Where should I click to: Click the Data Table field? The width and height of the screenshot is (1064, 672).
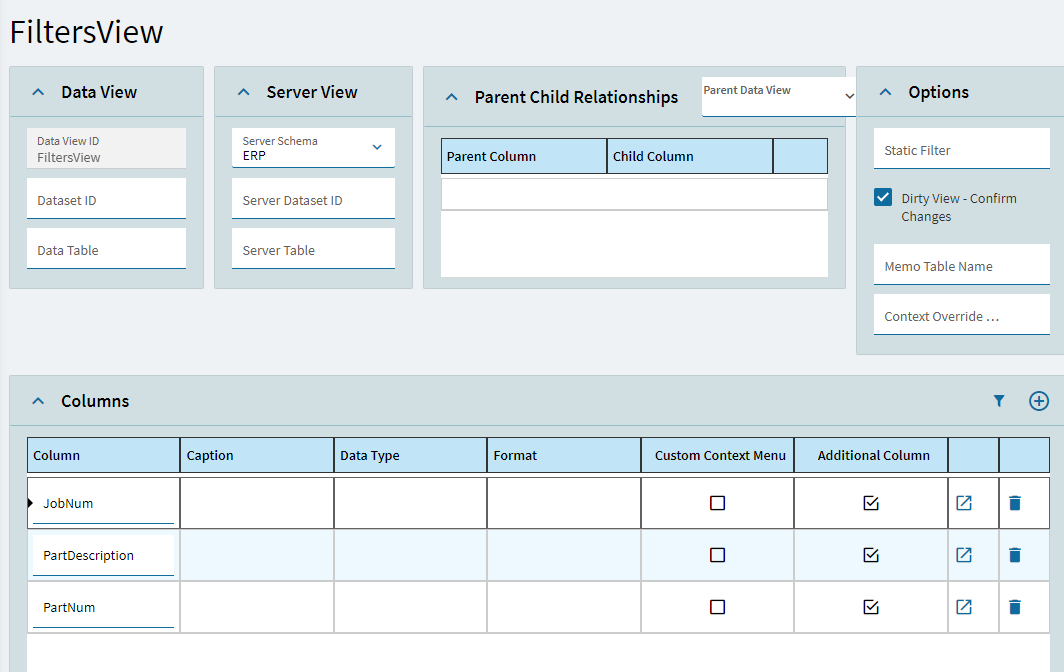[107, 248]
